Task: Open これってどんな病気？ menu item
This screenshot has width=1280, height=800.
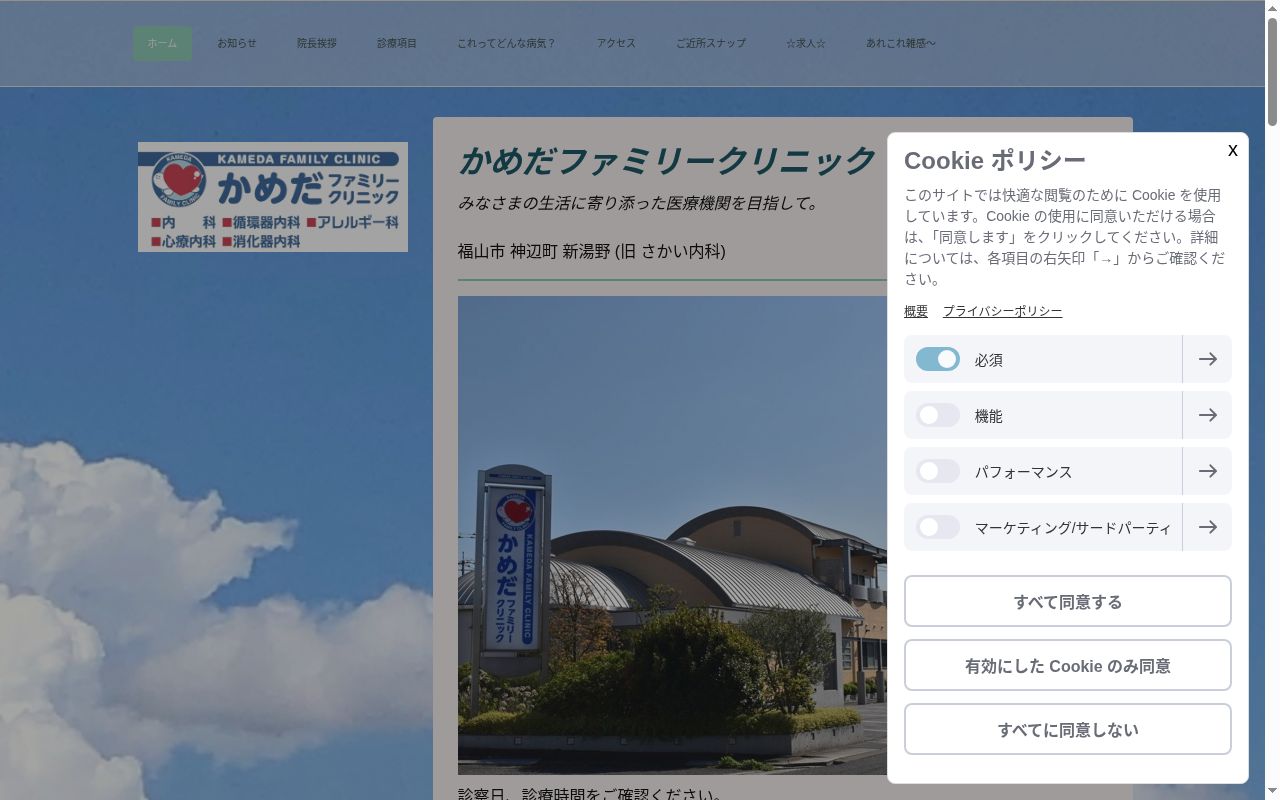Action: (x=506, y=43)
